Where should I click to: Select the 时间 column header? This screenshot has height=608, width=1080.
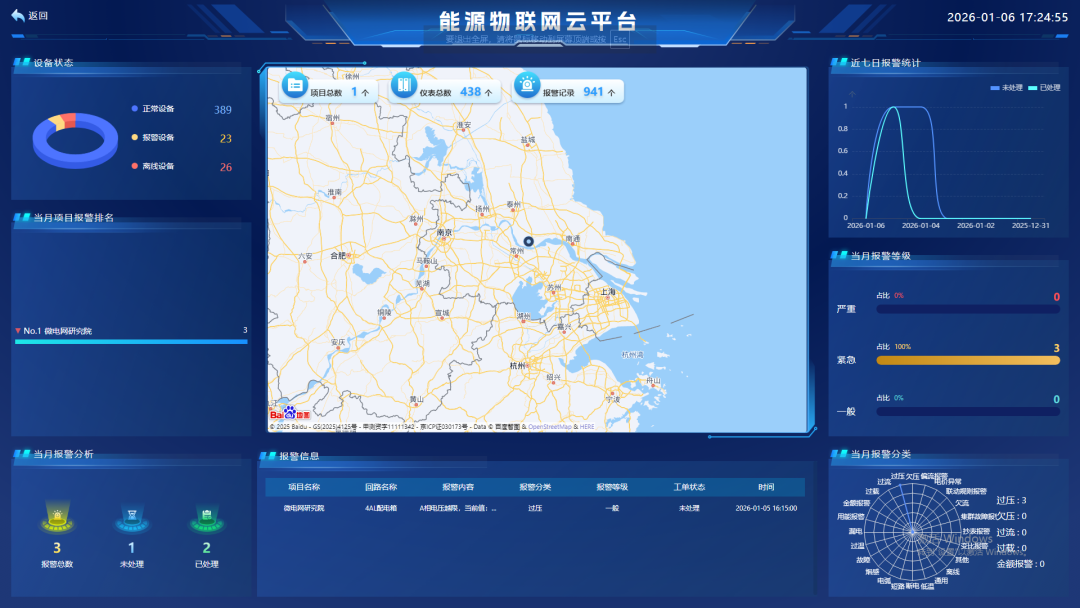766,487
